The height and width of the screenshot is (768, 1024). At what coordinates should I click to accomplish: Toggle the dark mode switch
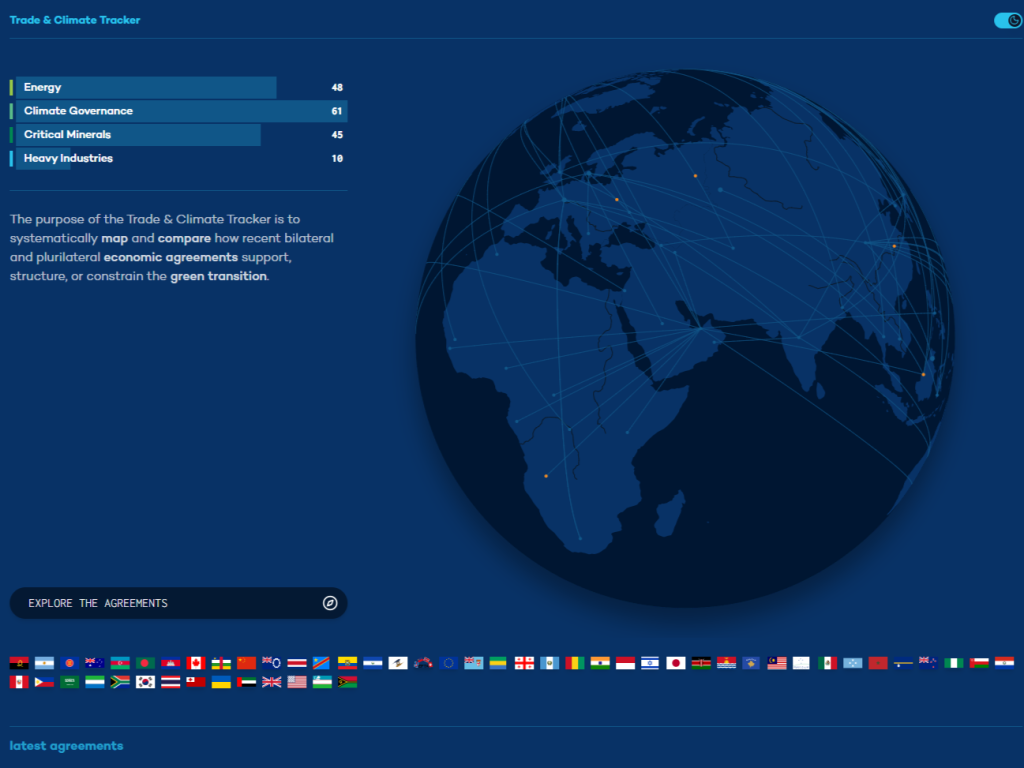[1008, 21]
